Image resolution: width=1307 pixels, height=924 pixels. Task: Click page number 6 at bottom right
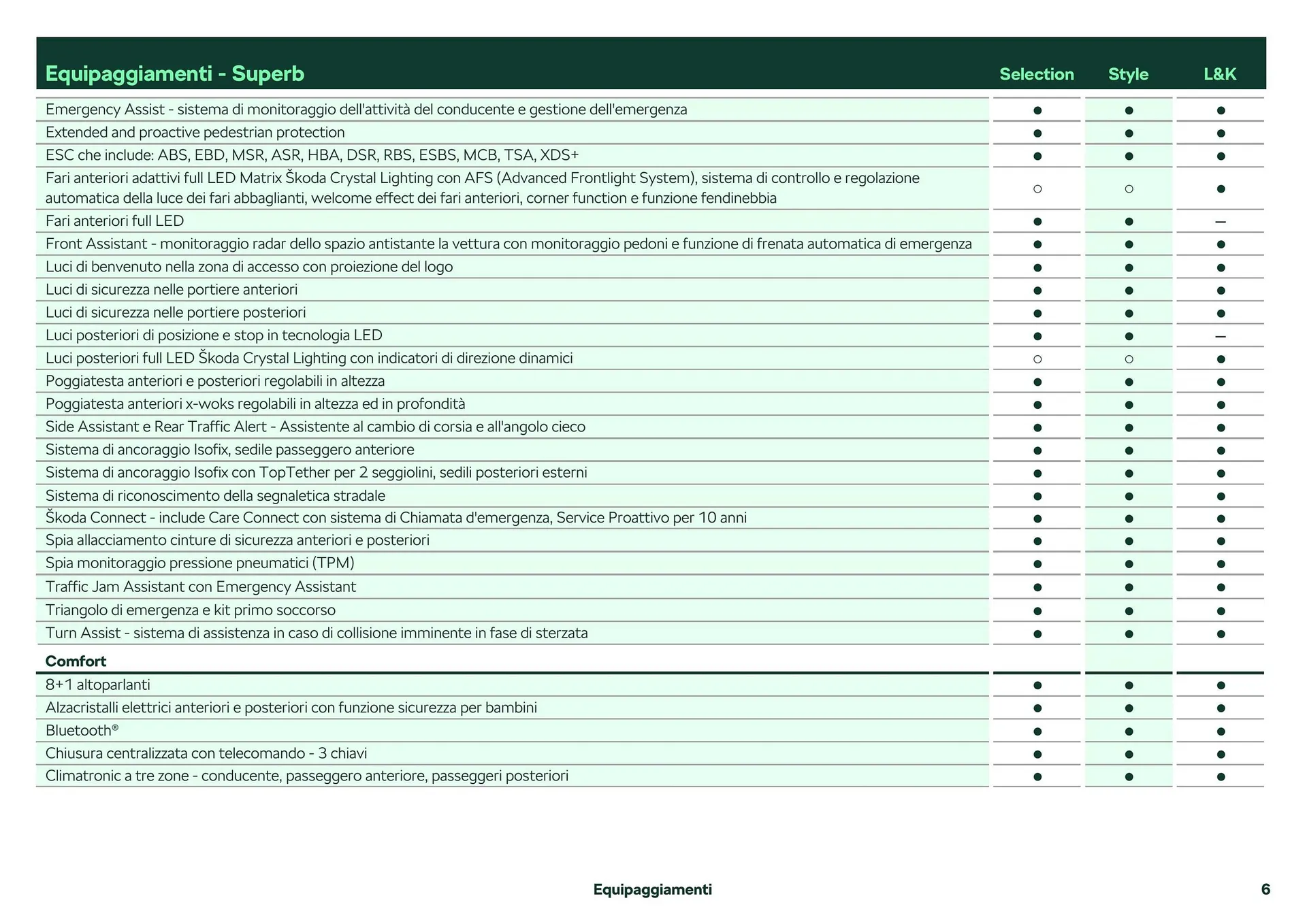[x=1265, y=889]
